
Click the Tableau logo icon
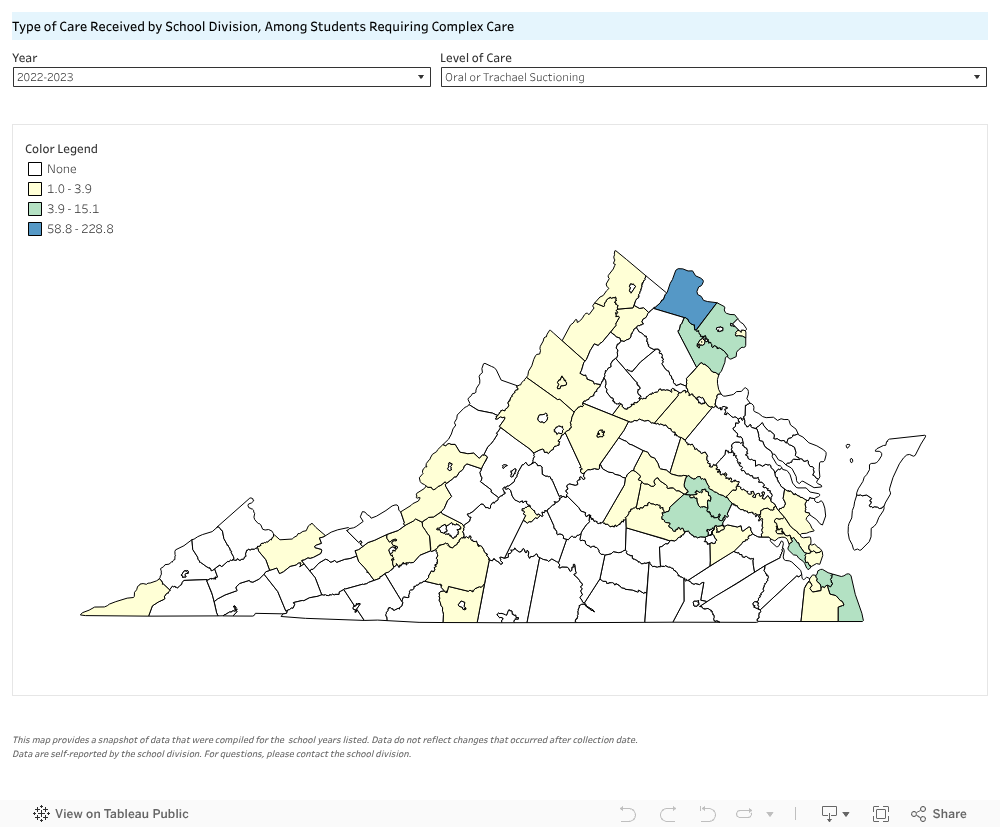click(x=42, y=814)
